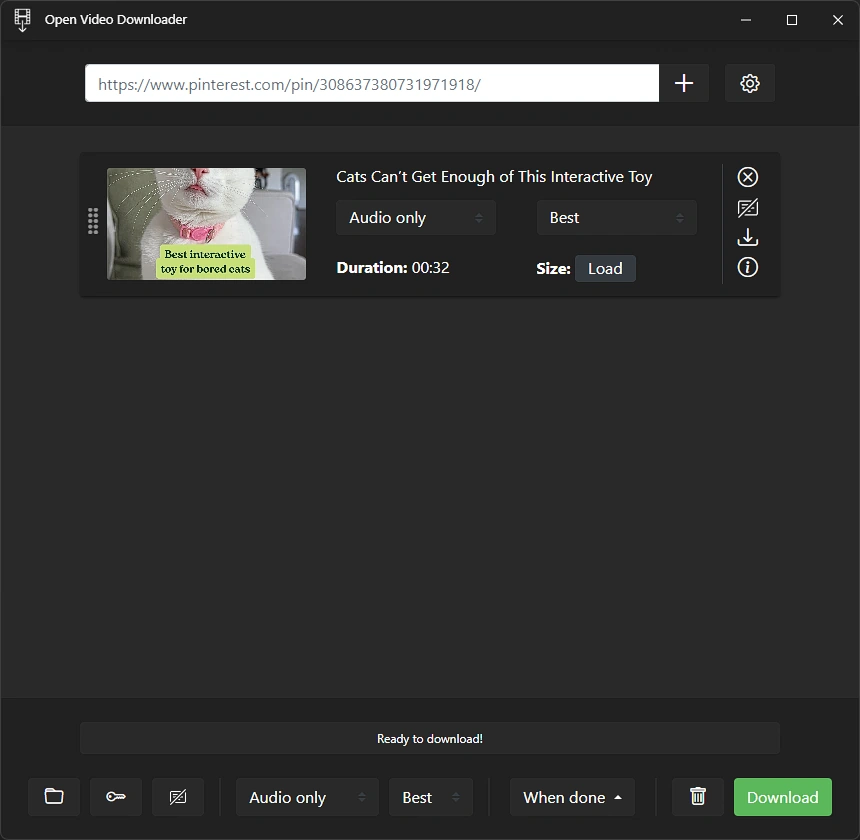Click the green Download button
860x840 pixels.
[783, 797]
